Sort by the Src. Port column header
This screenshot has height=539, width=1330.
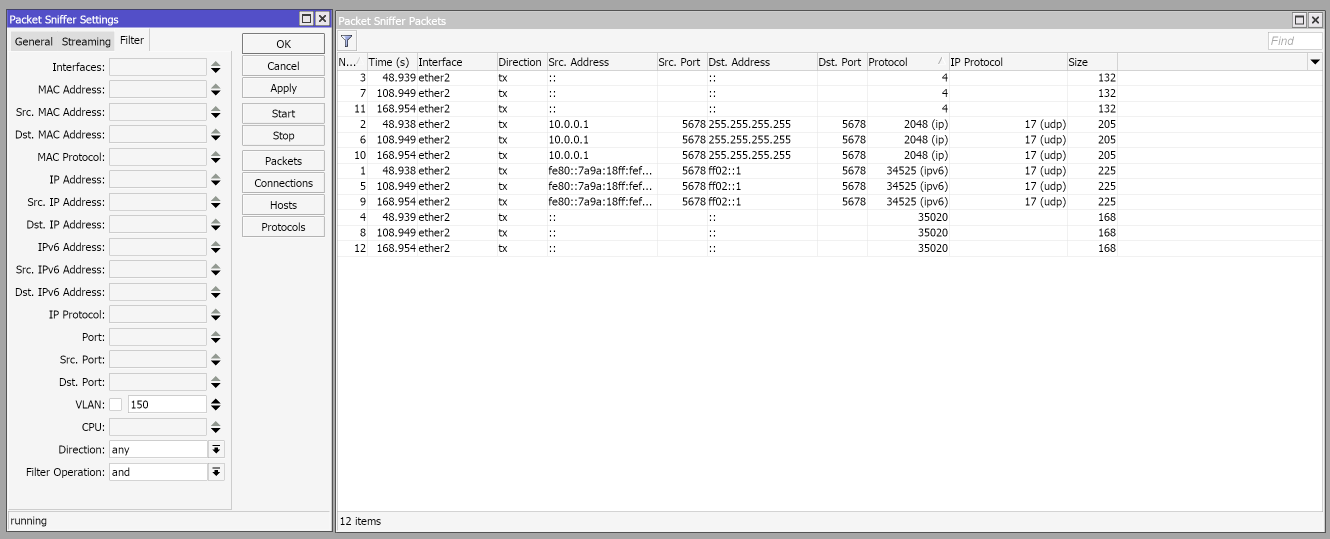682,62
